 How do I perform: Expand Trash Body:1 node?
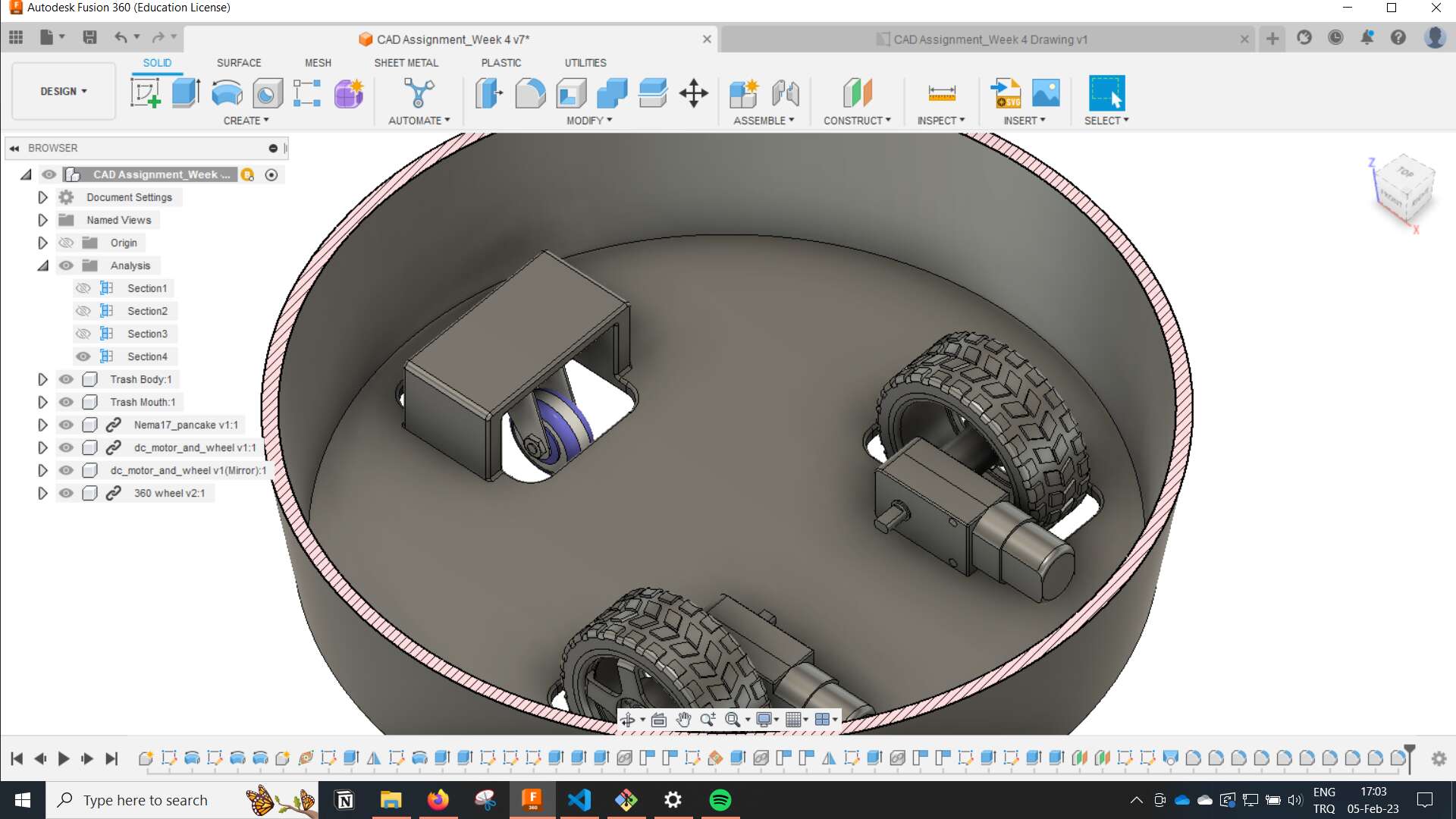click(42, 379)
